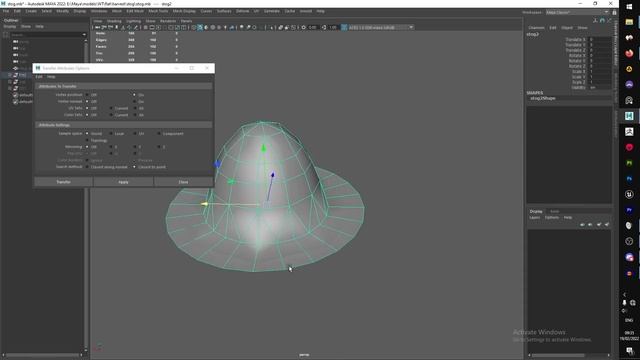Open the Options menu in layer editor

tap(552, 218)
